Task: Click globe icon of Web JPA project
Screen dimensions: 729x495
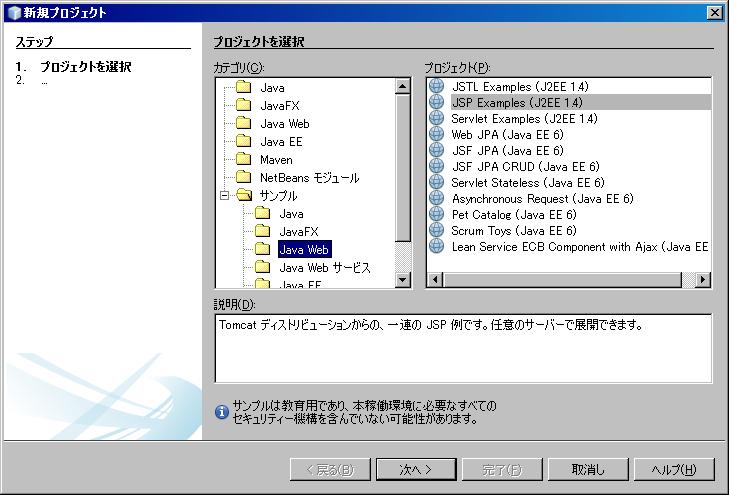Action: (437, 134)
